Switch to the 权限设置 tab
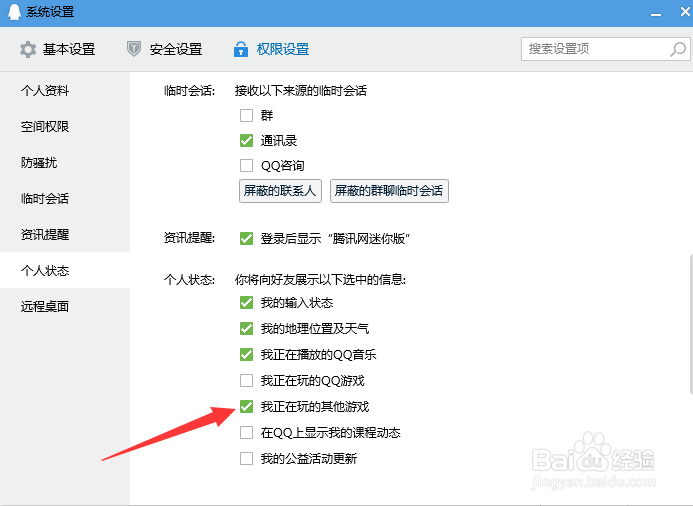Viewport: 693px width, 506px height. point(271,49)
